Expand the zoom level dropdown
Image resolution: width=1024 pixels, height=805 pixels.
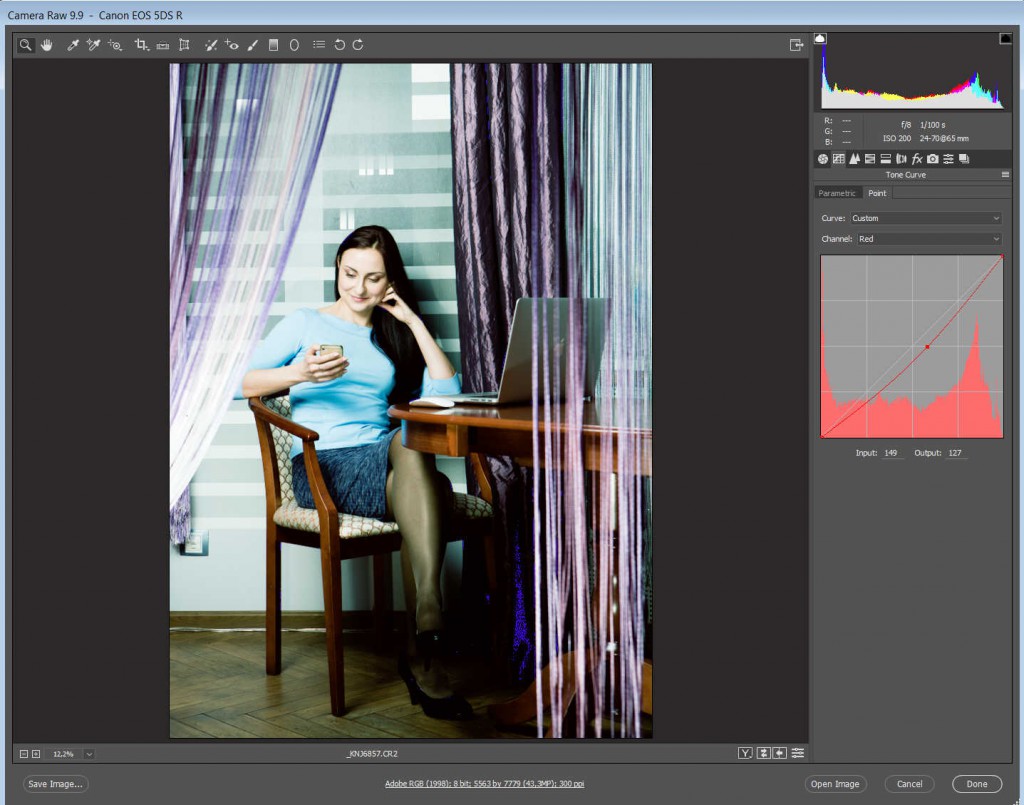pos(89,753)
